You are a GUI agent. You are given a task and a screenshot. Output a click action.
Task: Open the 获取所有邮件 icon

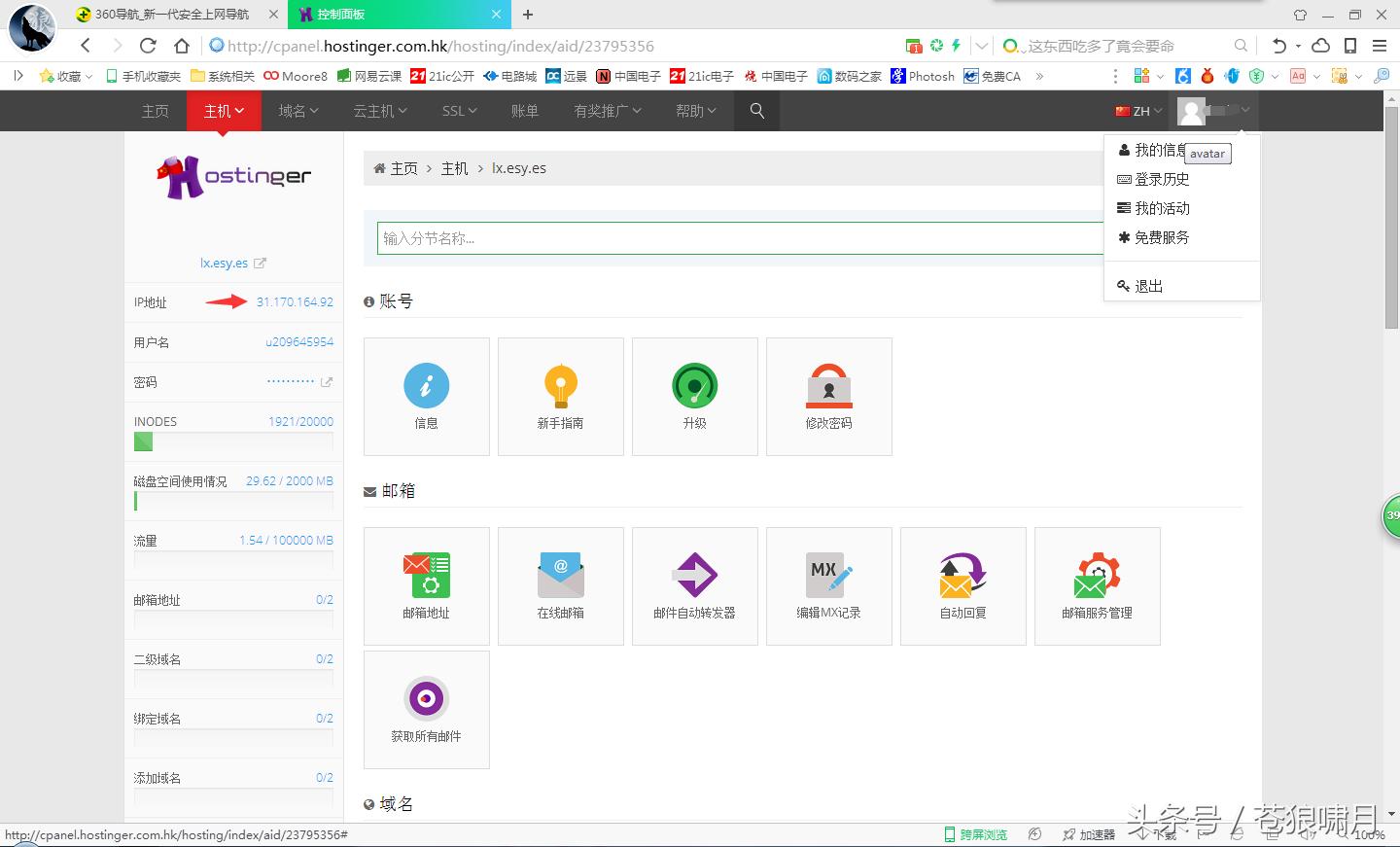[426, 699]
